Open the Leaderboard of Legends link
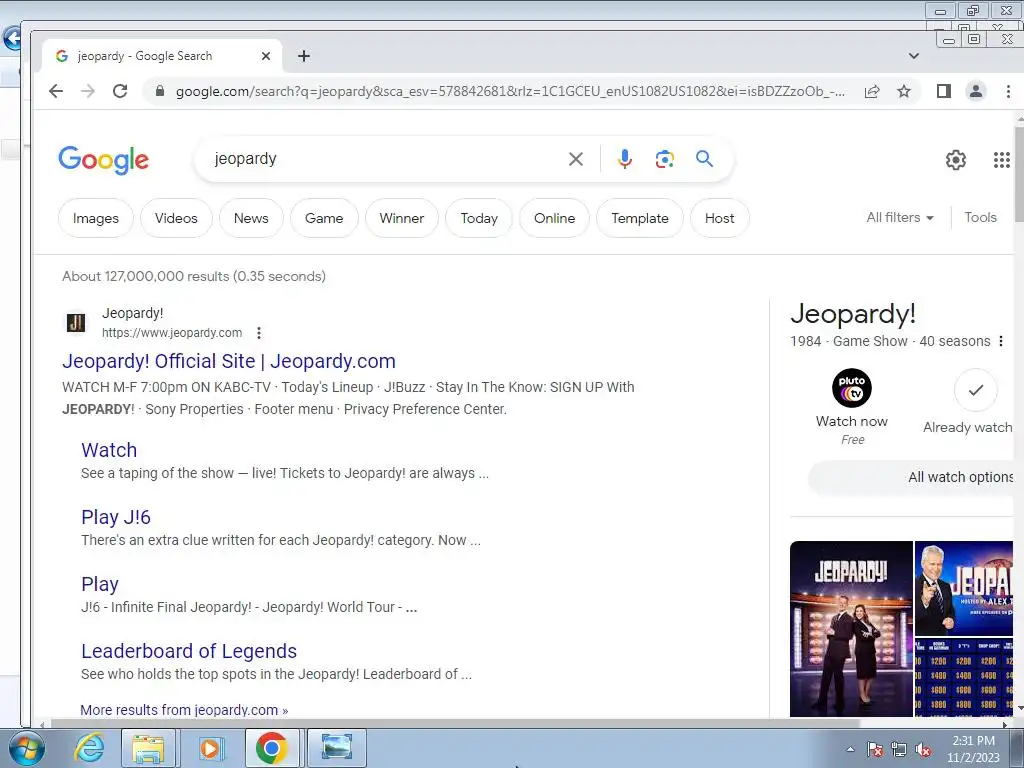This screenshot has width=1024, height=768. pyautogui.click(x=189, y=651)
